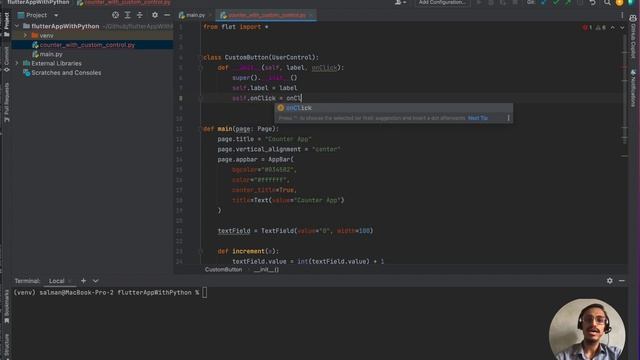This screenshot has height=360, width=640.
Task: Click 'page.appbar = AppBar(' line
Action: tap(256, 160)
